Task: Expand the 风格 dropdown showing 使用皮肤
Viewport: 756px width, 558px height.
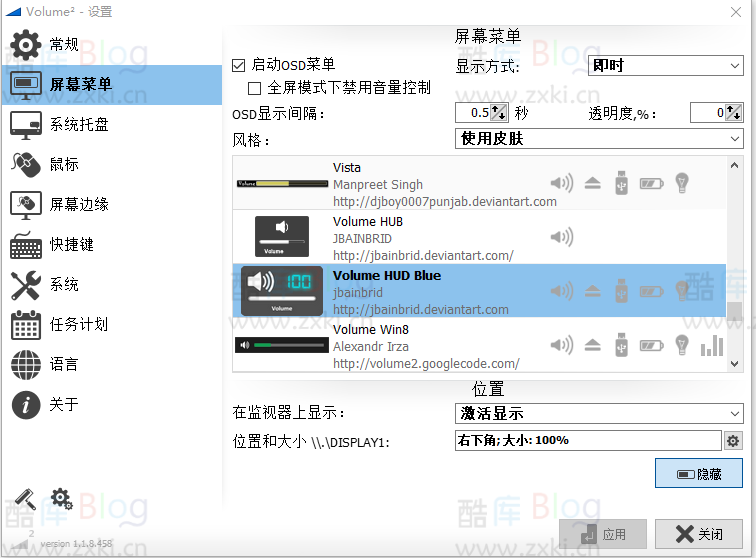Action: click(x=599, y=139)
